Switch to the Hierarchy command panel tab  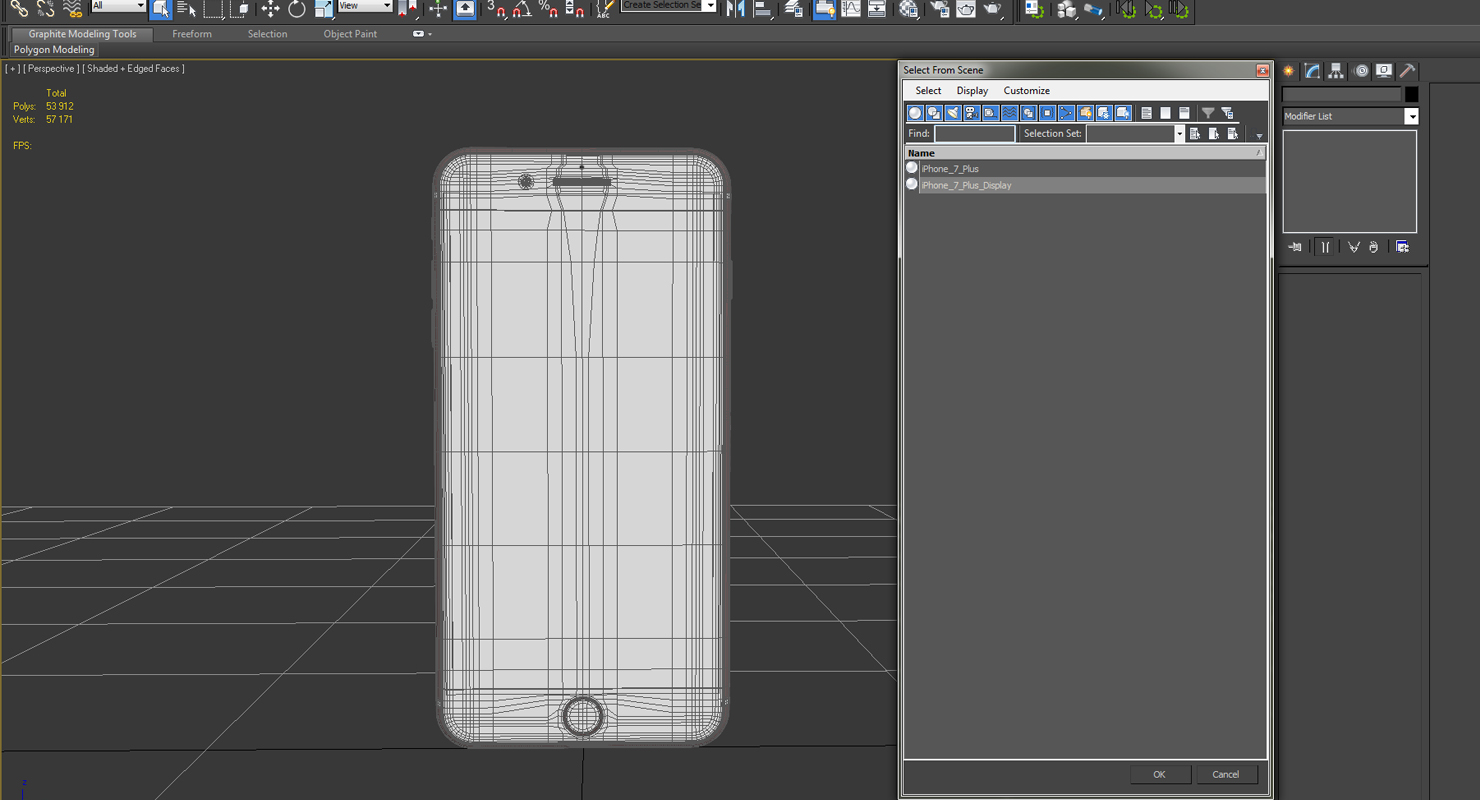point(1336,71)
